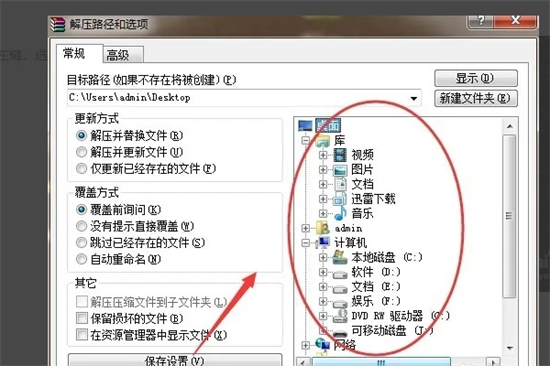The width and height of the screenshot is (550, 366).
Task: Click the Computer (计算机) icon
Action: pyautogui.click(x=323, y=242)
